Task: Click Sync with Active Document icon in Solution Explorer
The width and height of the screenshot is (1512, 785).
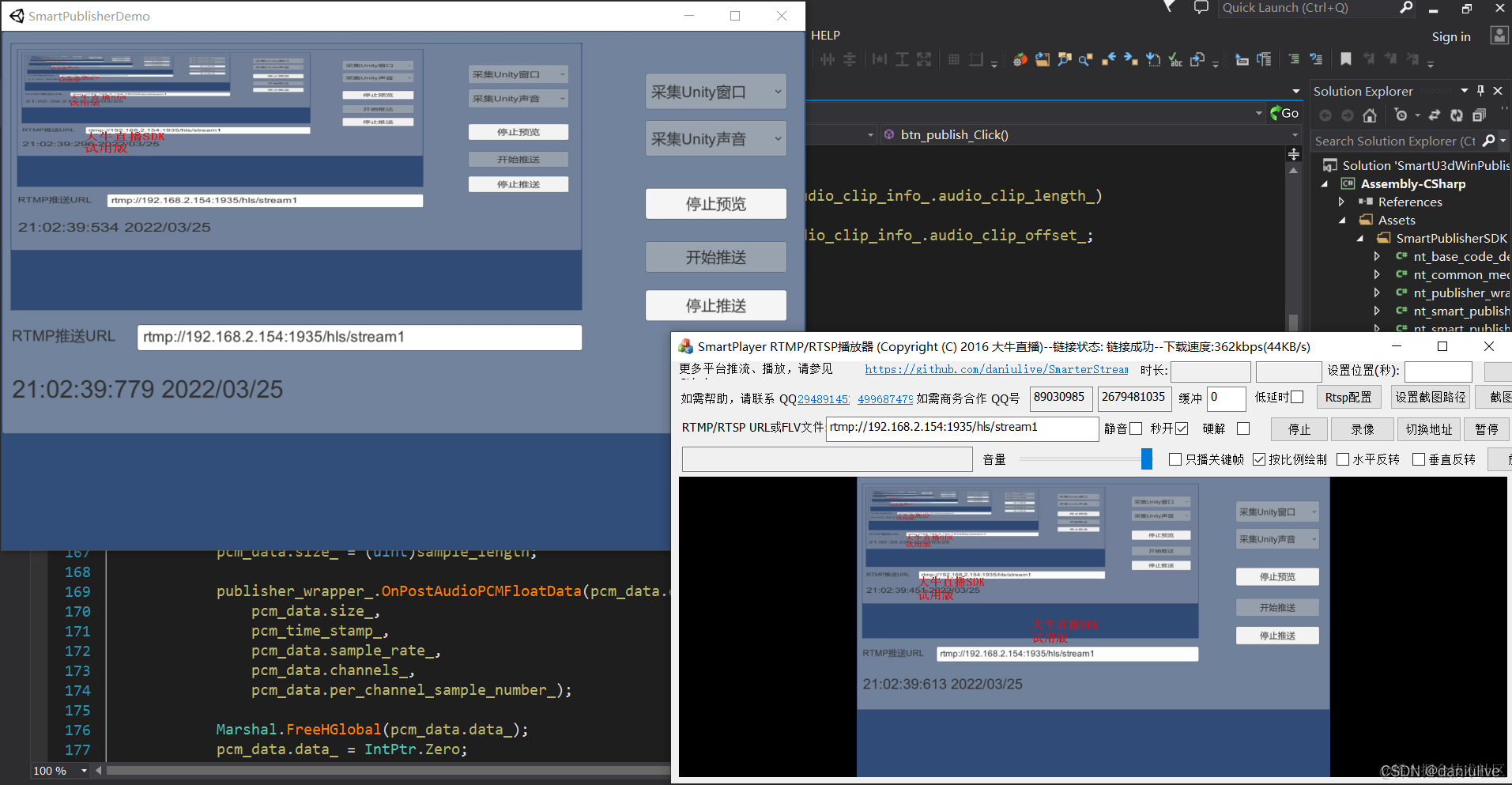Action: pos(1435,115)
